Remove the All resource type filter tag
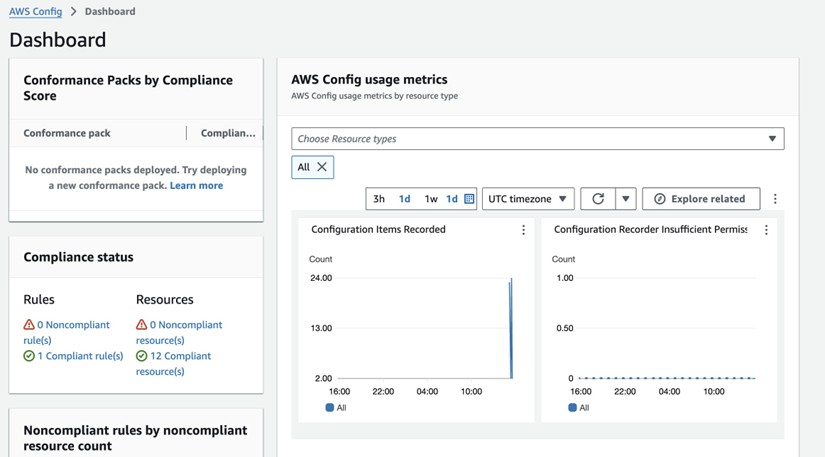 (322, 167)
